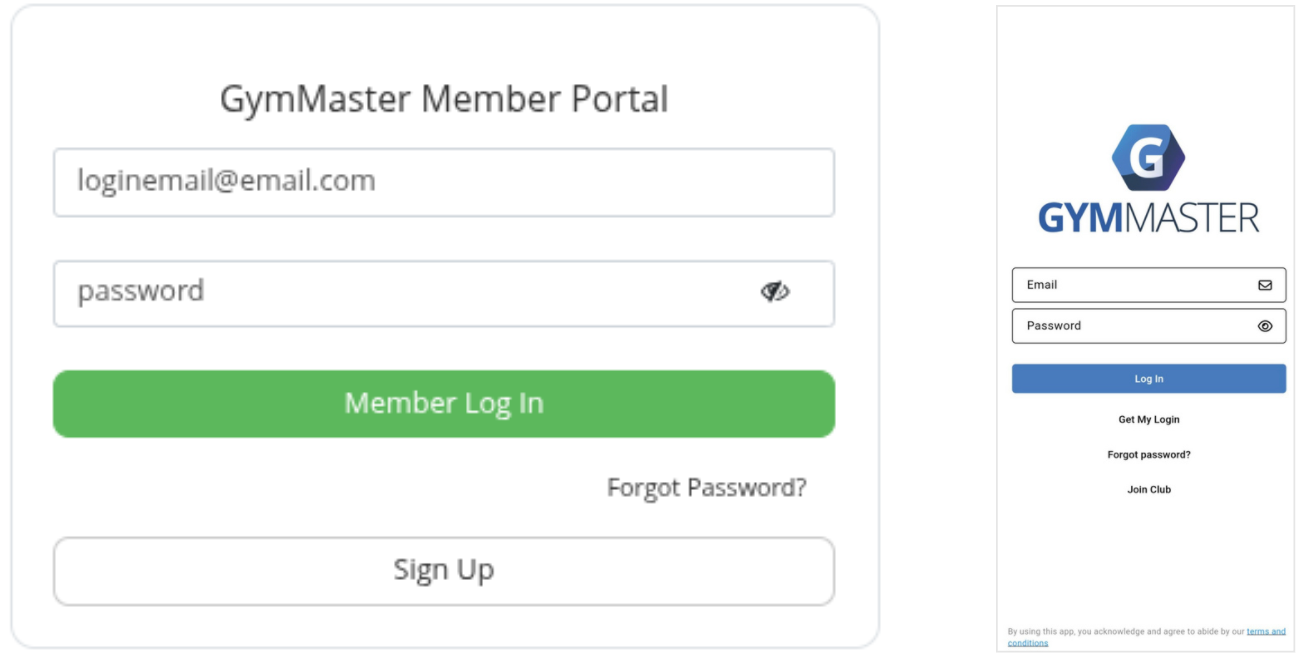
Task: Click the Sign Up button
Action: click(x=443, y=570)
